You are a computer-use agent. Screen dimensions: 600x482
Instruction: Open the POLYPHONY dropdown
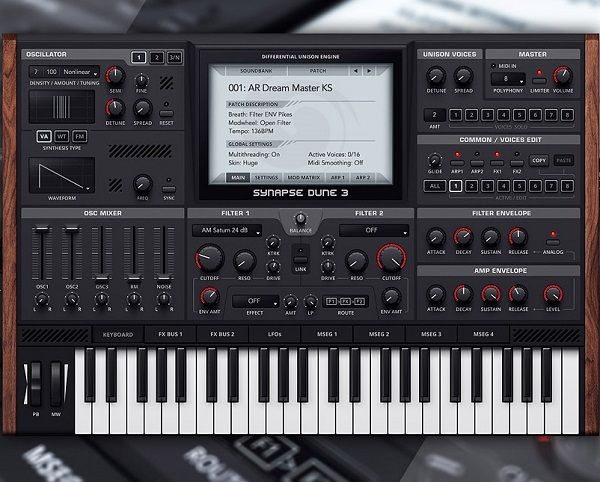pyautogui.click(x=508, y=79)
